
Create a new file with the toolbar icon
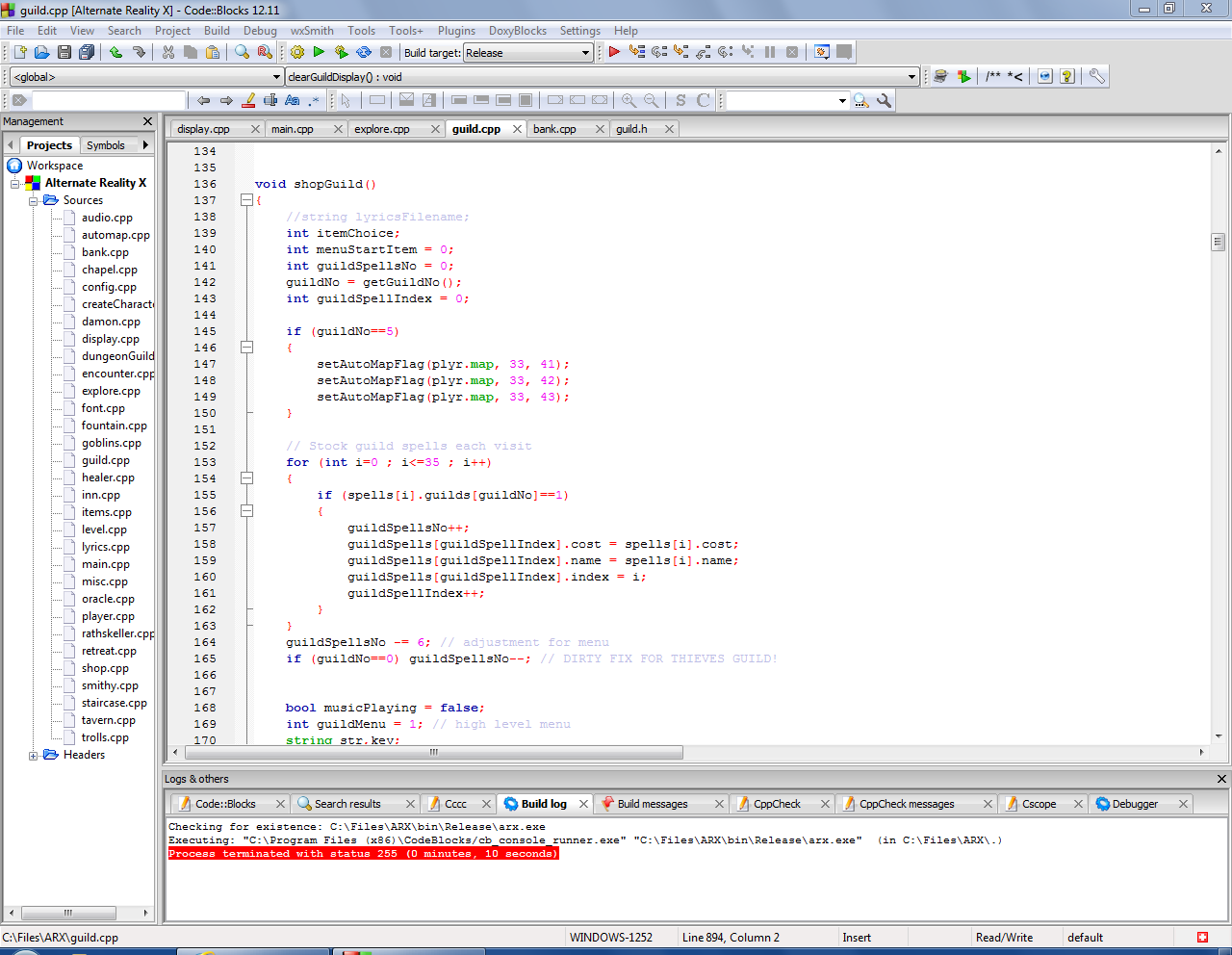pyautogui.click(x=19, y=52)
